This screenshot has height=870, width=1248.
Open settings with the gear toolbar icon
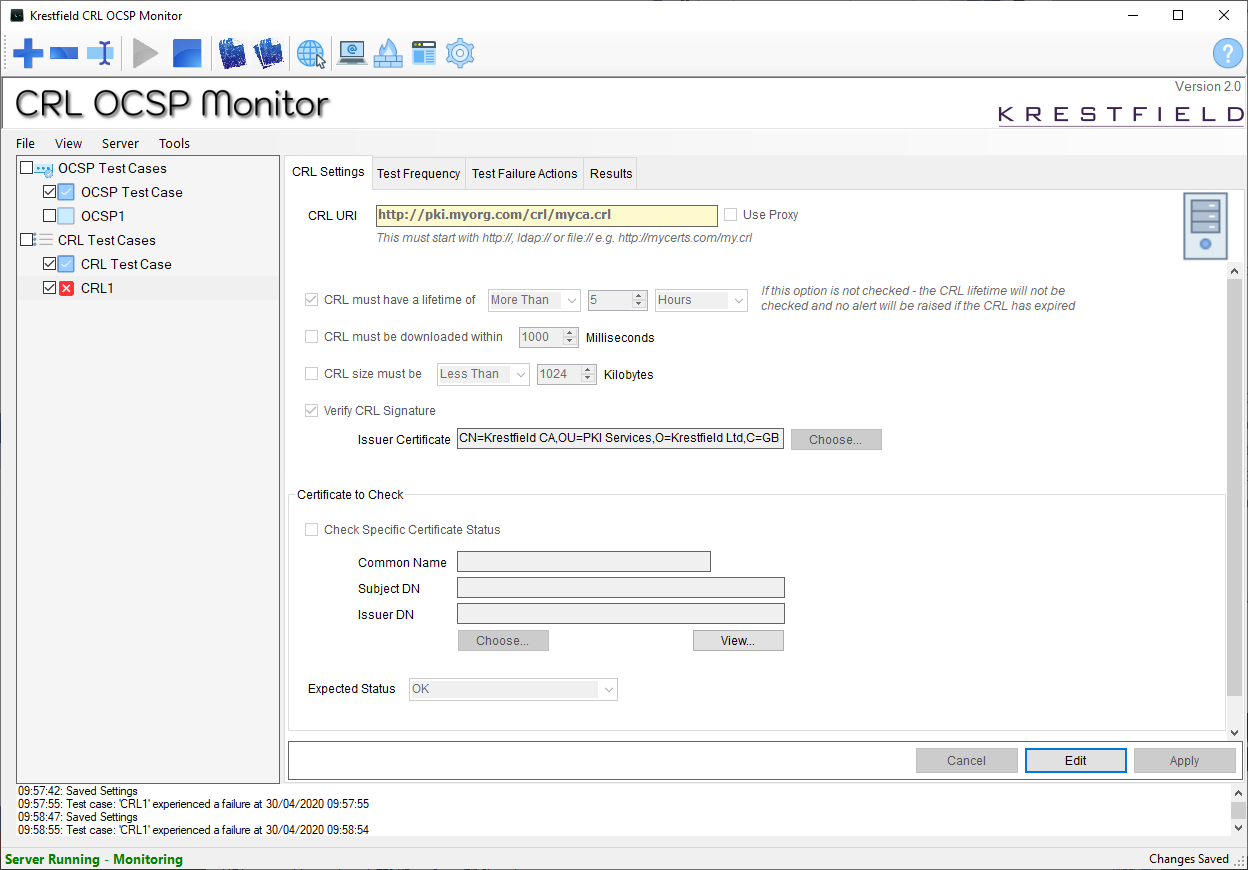(460, 53)
